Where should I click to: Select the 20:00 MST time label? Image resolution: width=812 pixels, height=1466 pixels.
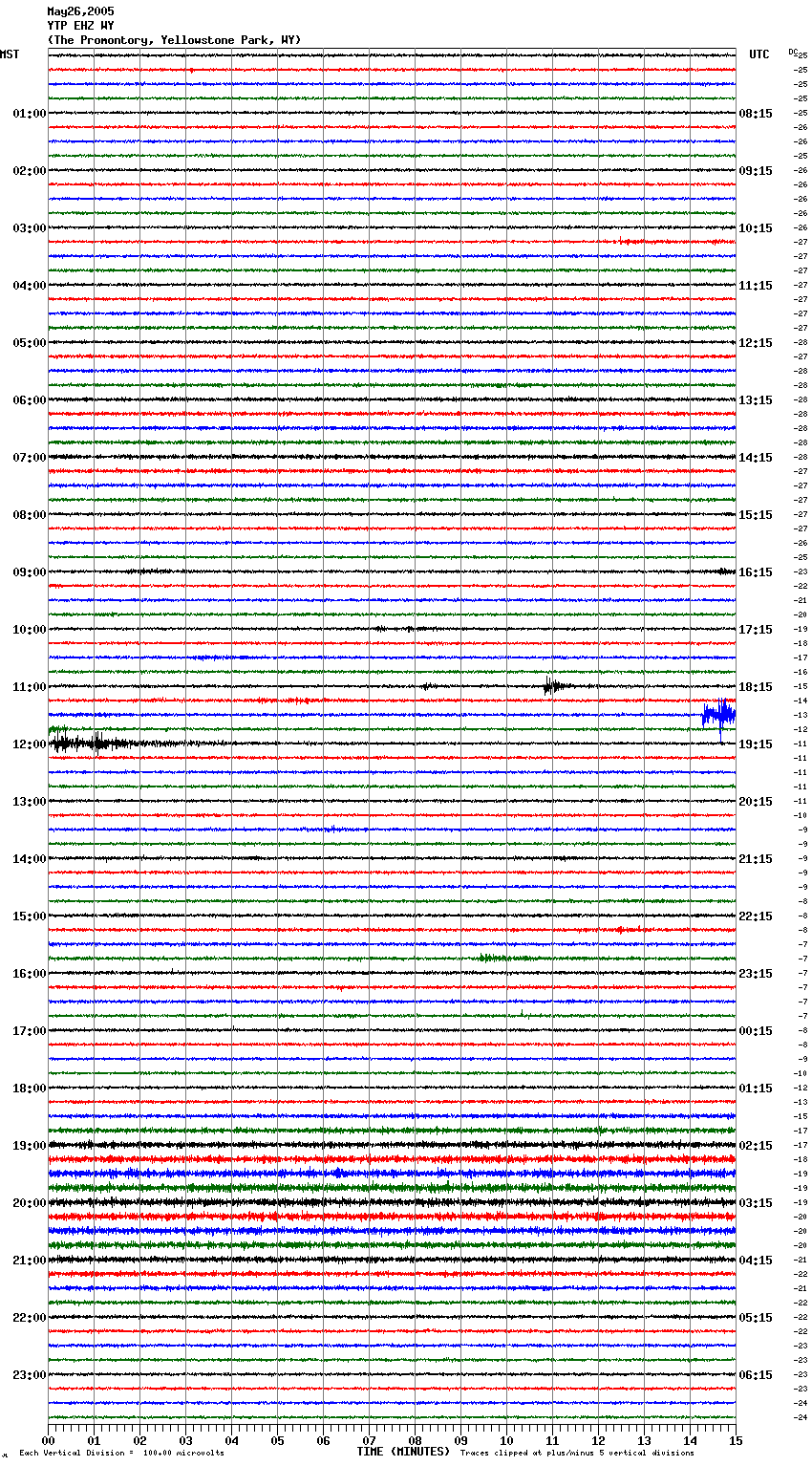pos(30,1203)
